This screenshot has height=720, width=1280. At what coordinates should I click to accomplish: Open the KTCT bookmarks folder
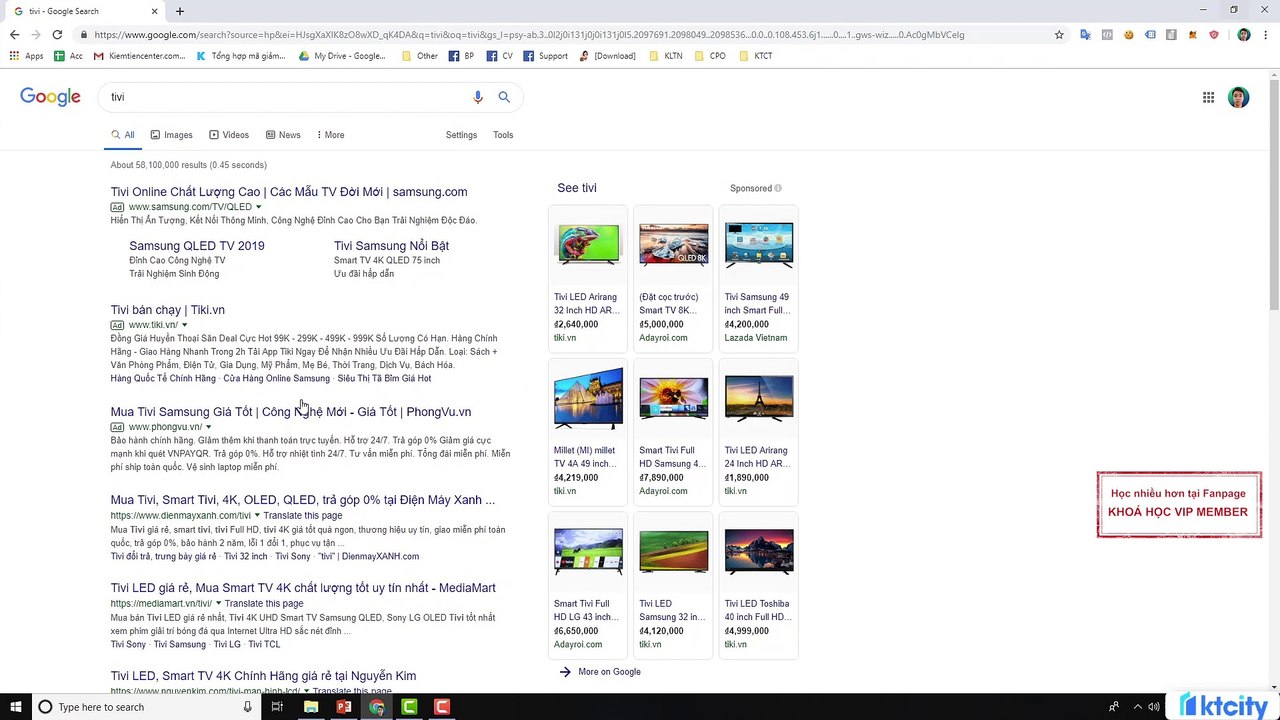(x=755, y=56)
